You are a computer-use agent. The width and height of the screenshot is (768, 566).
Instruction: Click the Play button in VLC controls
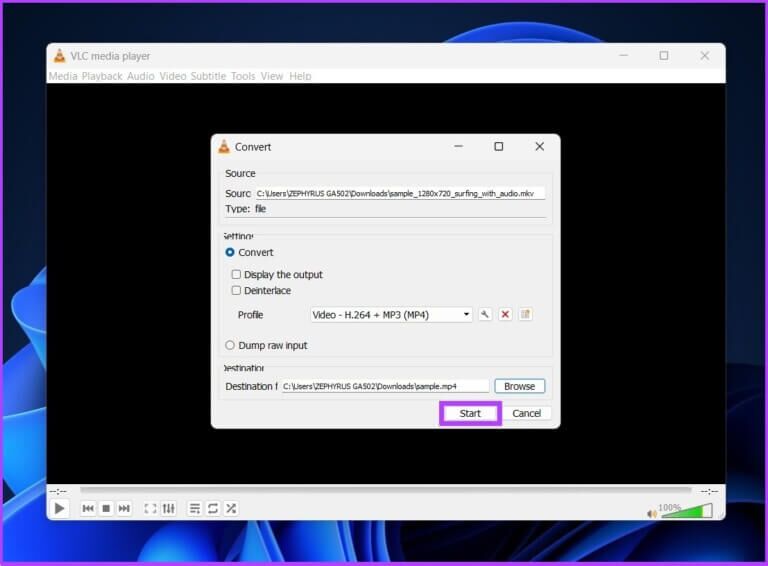(x=59, y=508)
